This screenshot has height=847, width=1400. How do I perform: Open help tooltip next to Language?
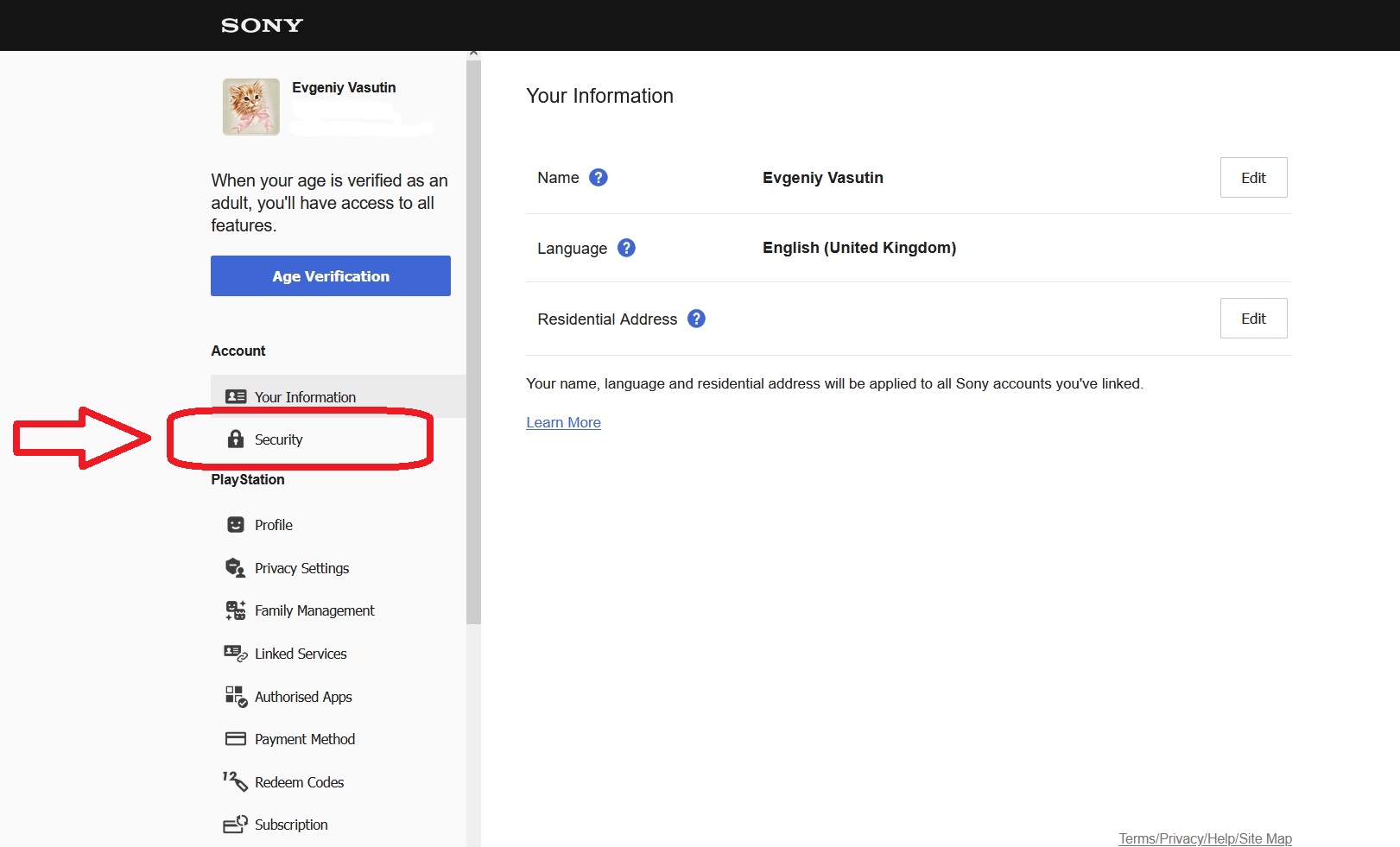(627, 248)
